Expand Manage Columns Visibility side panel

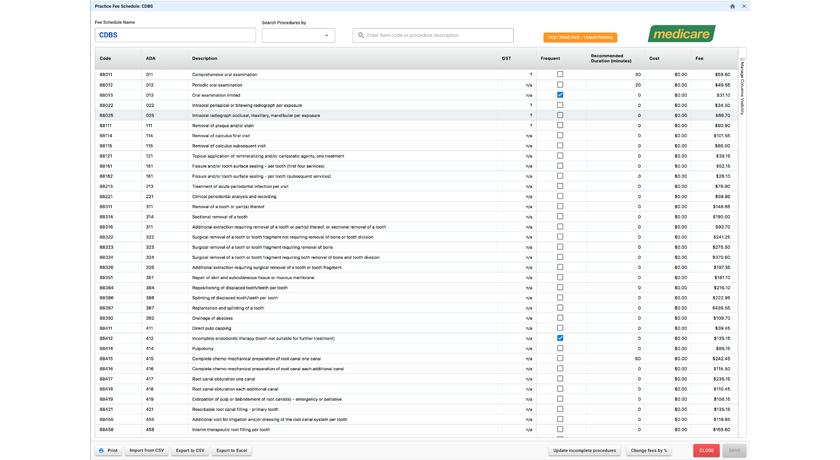click(742, 86)
